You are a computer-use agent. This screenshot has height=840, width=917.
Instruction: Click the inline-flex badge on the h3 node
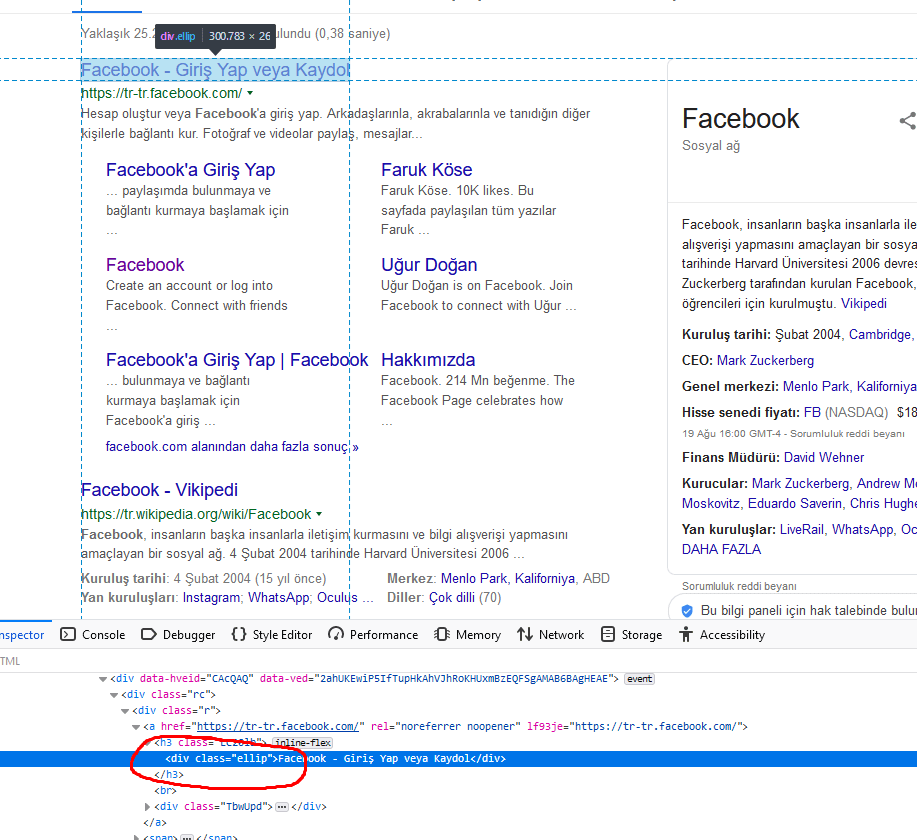(303, 743)
